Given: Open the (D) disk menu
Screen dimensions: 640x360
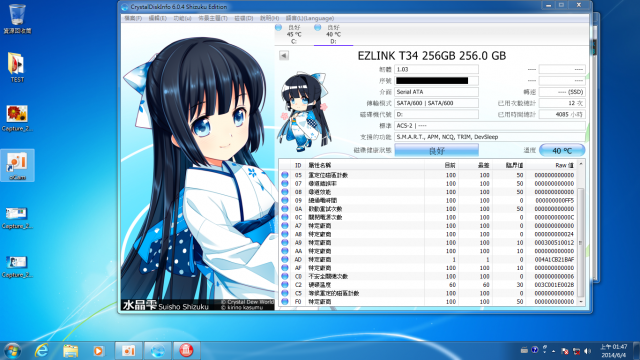Looking at the screenshot, I should pos(244,18).
